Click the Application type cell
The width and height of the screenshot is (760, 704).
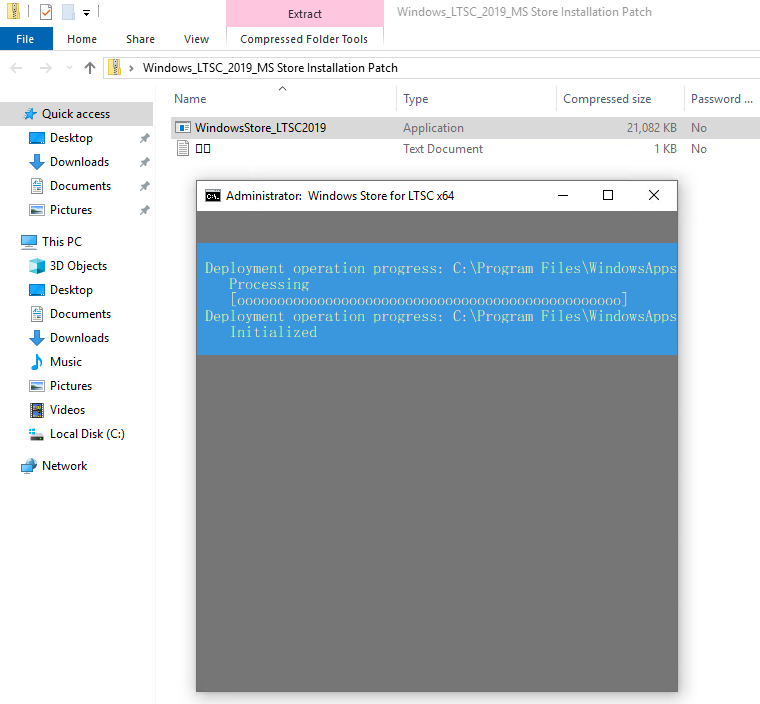tap(433, 128)
